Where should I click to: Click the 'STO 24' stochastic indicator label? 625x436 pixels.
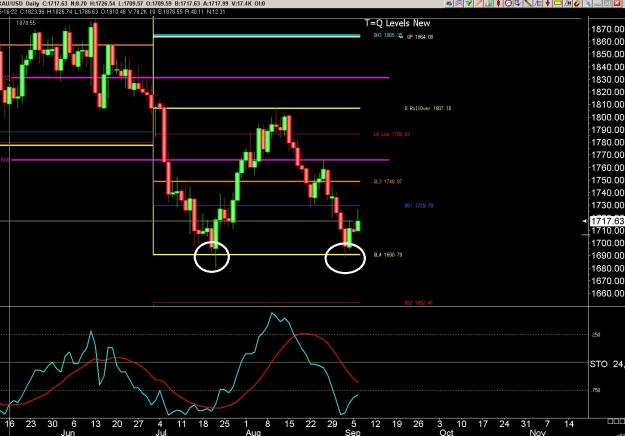[x=607, y=364]
